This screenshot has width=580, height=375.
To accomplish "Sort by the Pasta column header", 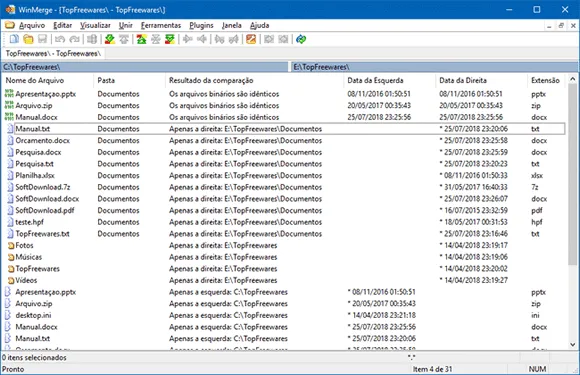I will click(129, 80).
